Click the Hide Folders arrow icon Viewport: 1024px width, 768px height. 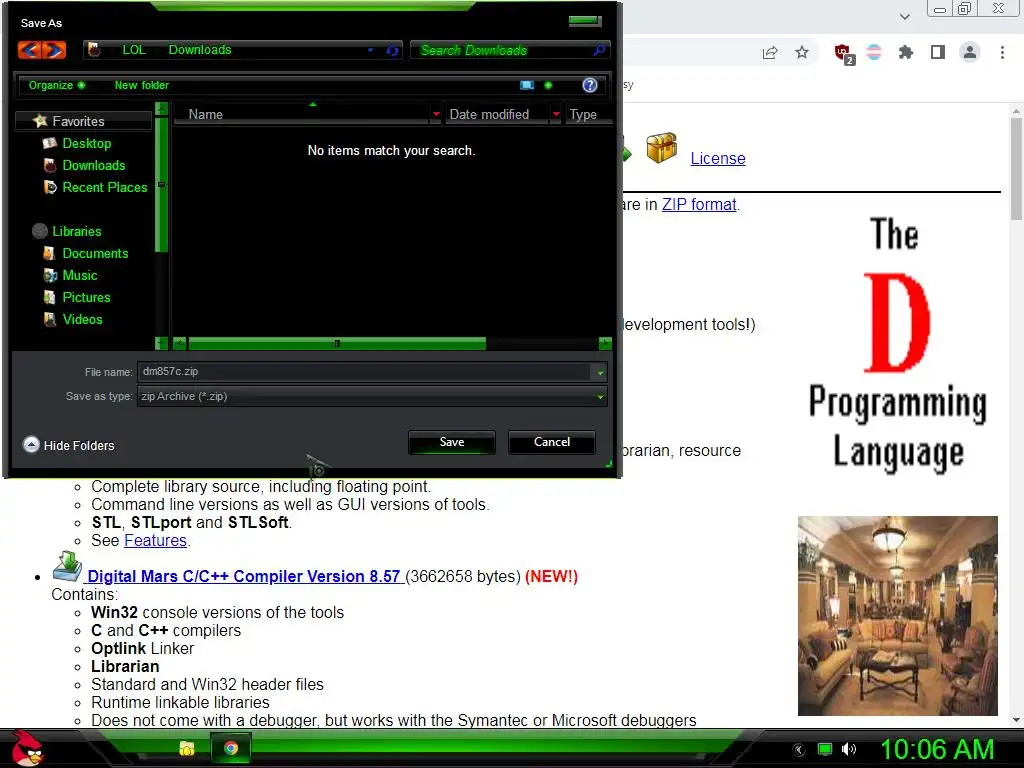pos(31,445)
